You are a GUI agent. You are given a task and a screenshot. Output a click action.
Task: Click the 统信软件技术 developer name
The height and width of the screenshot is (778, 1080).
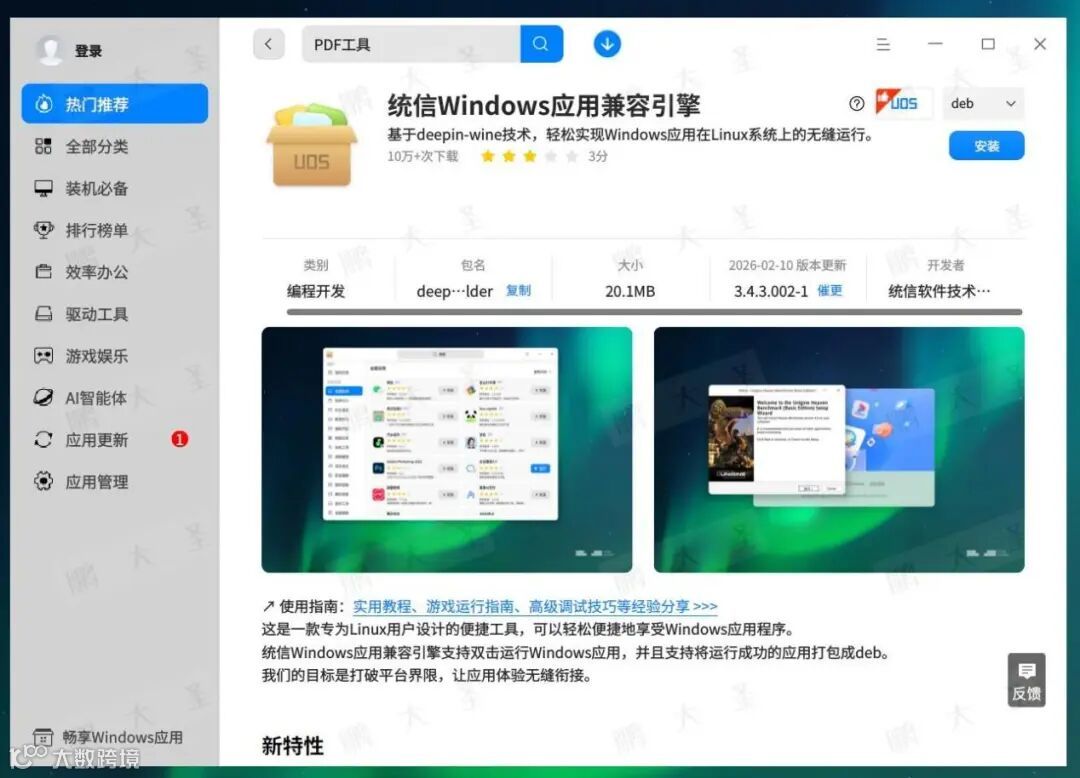(939, 291)
